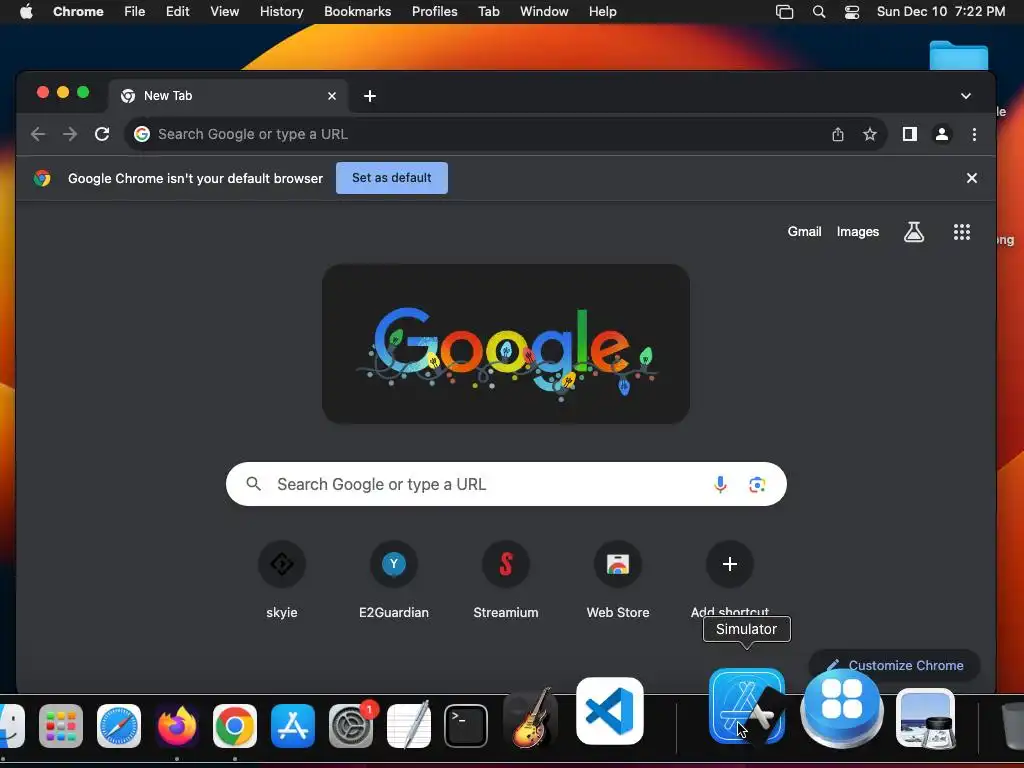Open Spotlight search in menu bar
The width and height of the screenshot is (1024, 768).
pos(819,12)
